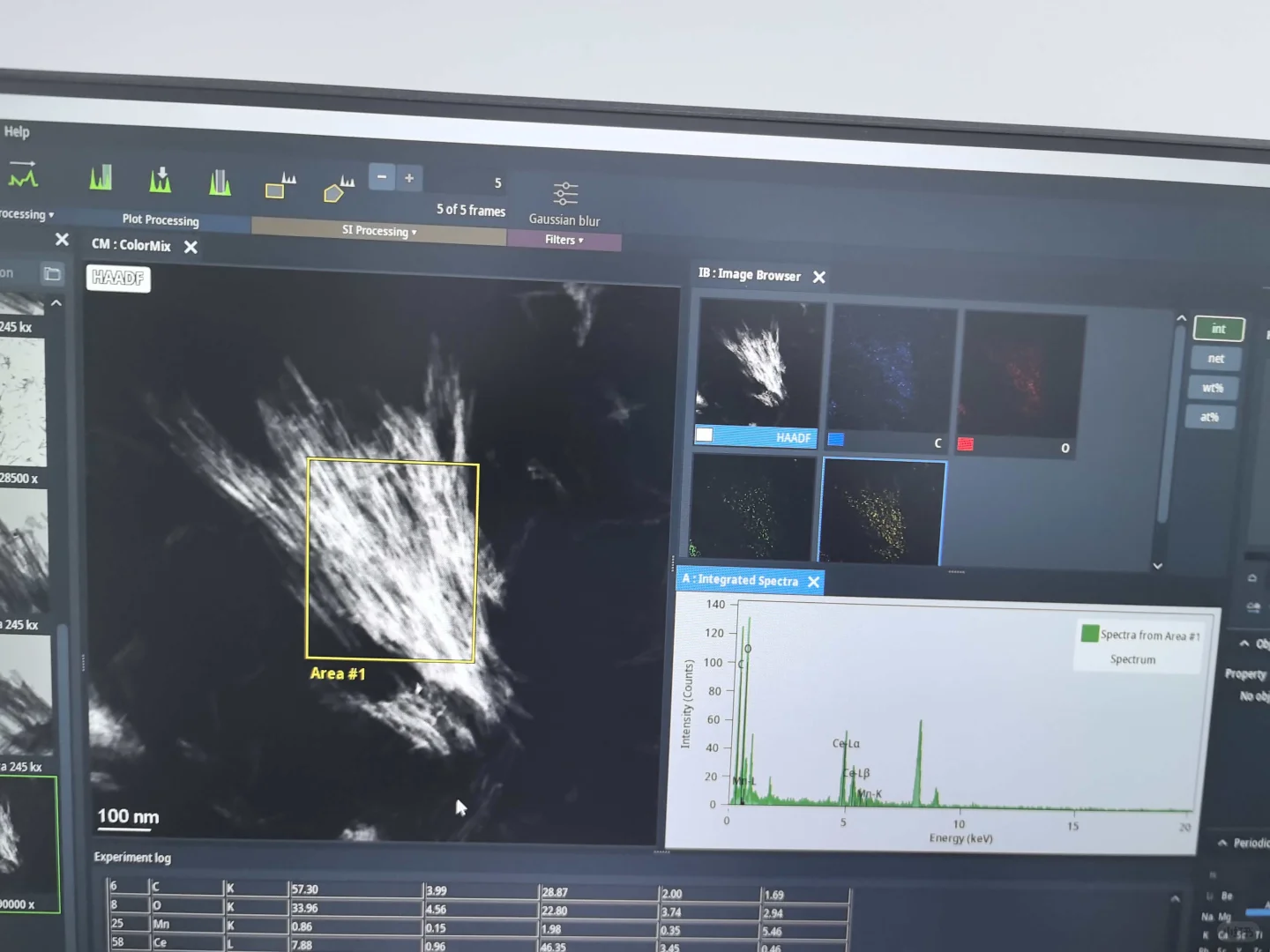Image resolution: width=1270 pixels, height=952 pixels.
Task: Close the left panel with its X
Action: (62, 239)
